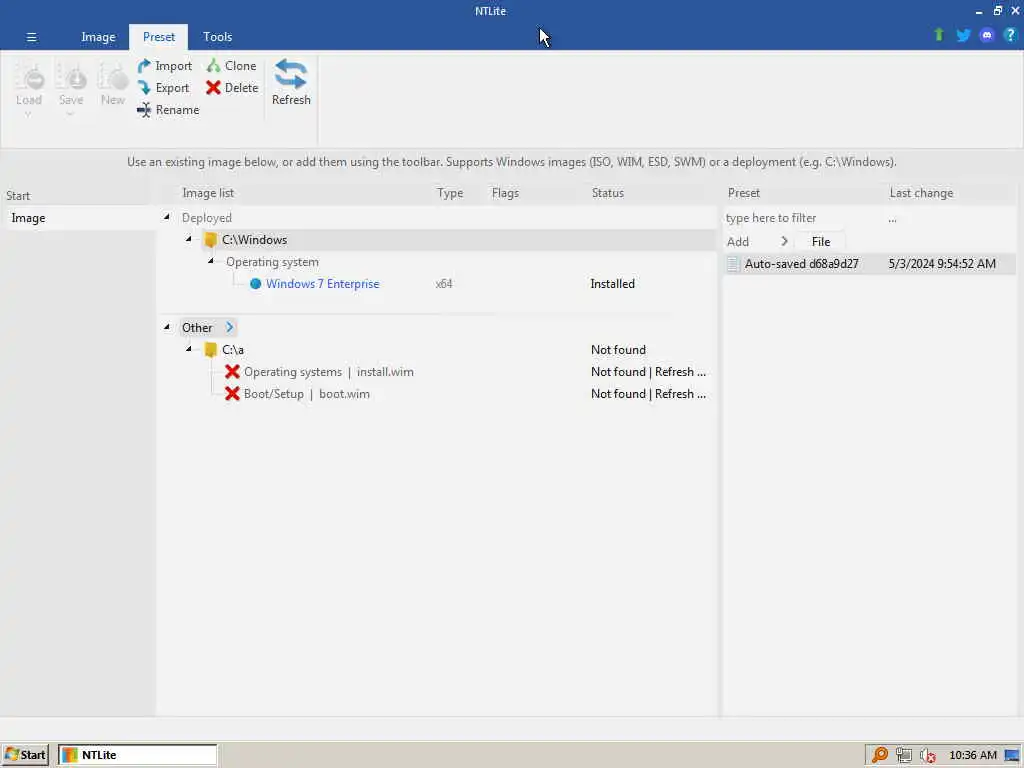Export the selected preset
The width and height of the screenshot is (1024, 768).
click(x=163, y=88)
